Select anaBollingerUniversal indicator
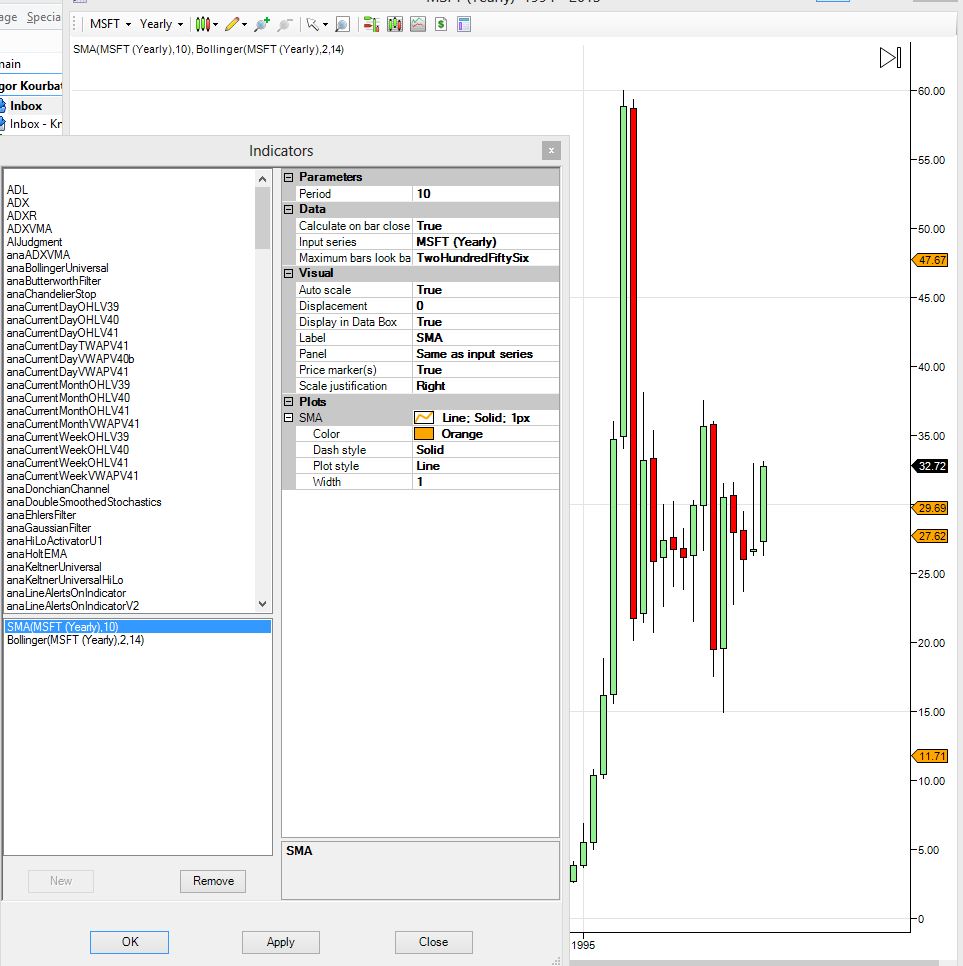The image size is (963, 966). (57, 268)
